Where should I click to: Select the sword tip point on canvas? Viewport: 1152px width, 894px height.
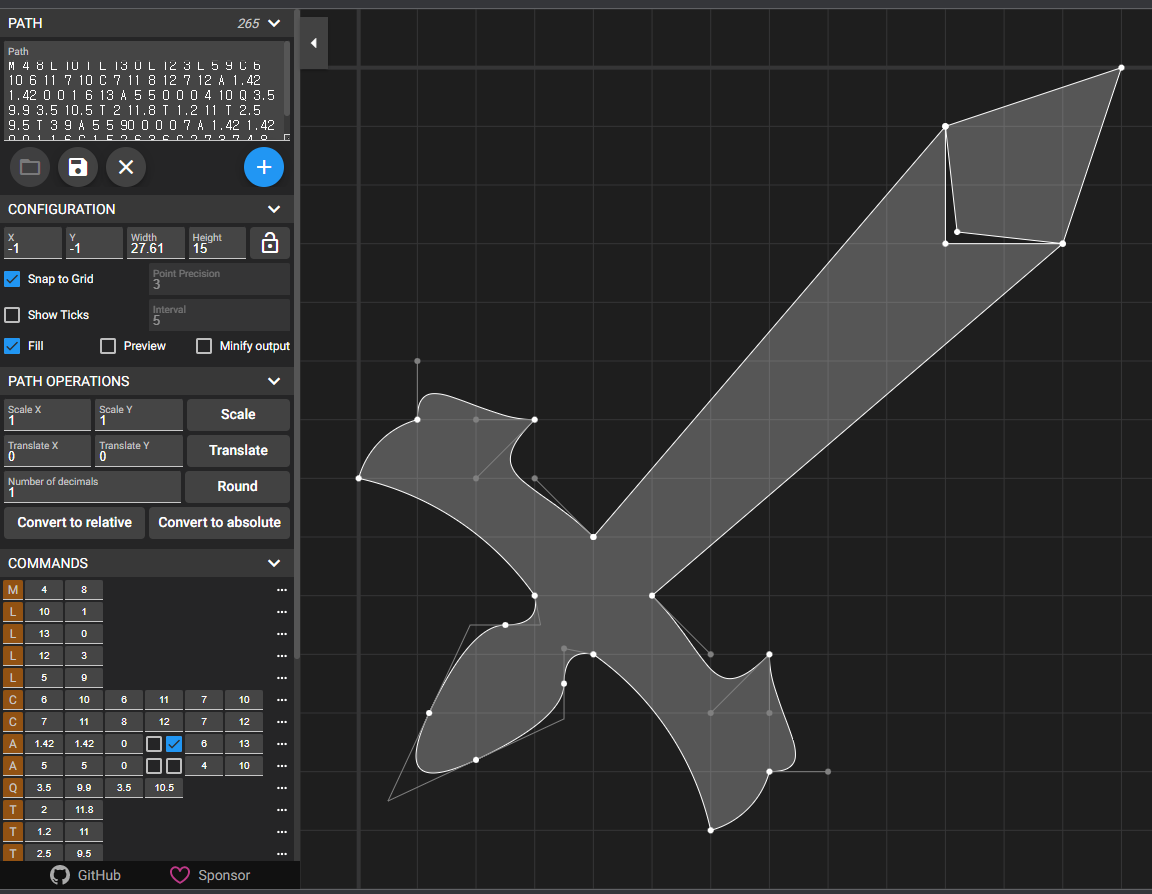[x=1121, y=68]
